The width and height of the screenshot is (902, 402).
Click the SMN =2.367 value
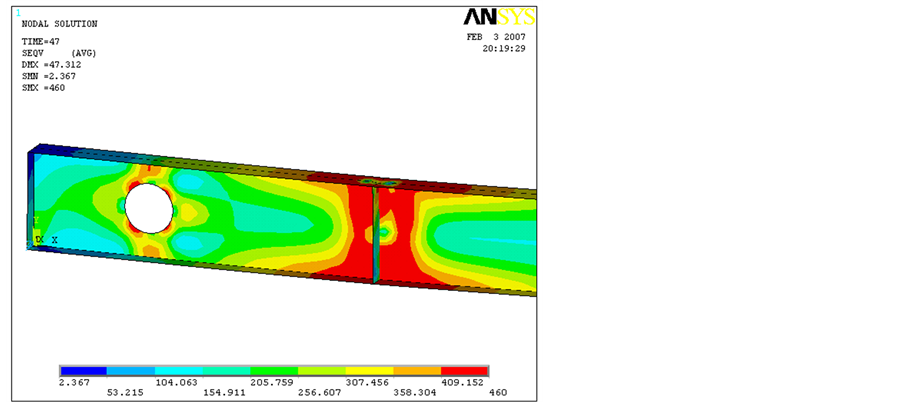click(49, 76)
